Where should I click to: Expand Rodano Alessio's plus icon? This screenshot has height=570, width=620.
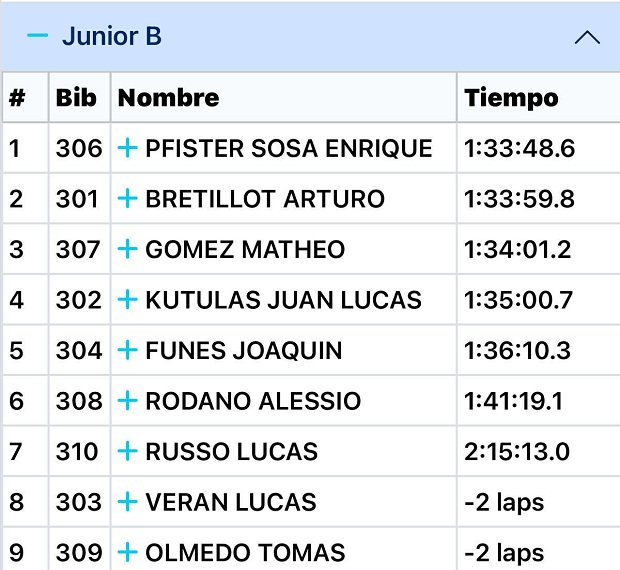tap(127, 401)
